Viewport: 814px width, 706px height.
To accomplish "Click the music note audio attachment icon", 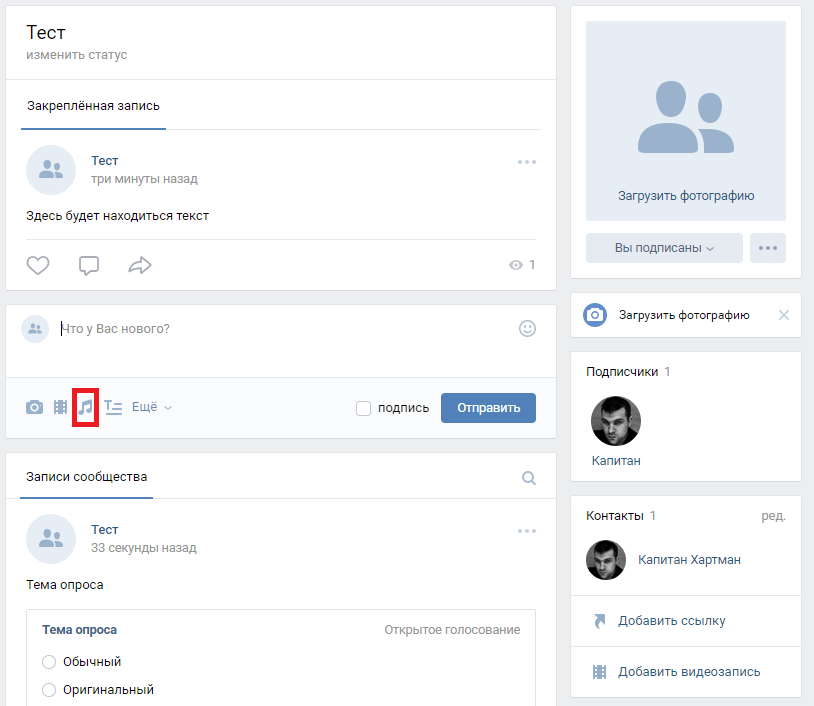I will pos(86,407).
